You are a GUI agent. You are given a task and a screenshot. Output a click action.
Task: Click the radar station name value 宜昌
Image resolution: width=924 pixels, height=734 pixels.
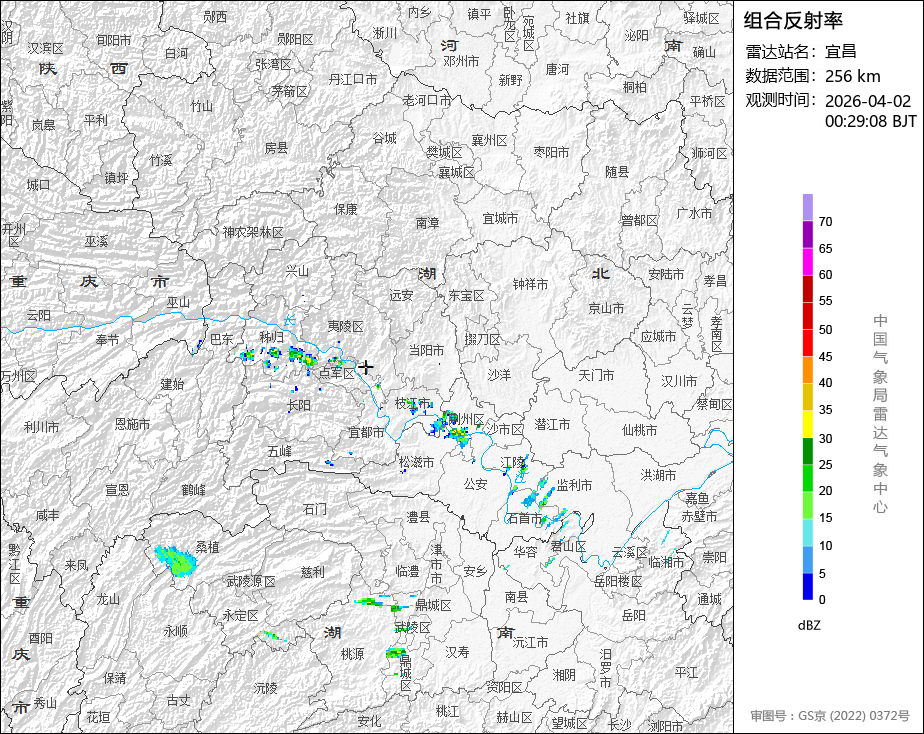pyautogui.click(x=840, y=51)
